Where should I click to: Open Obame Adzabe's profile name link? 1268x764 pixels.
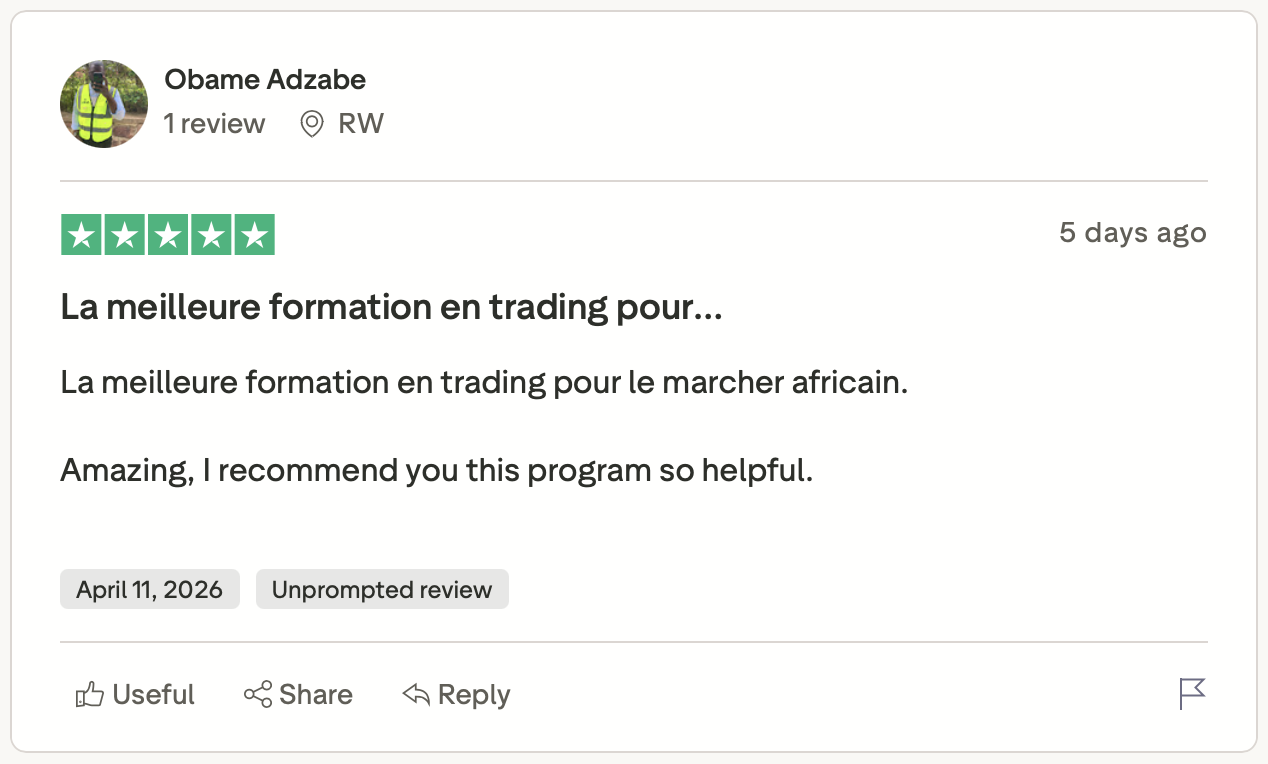click(x=265, y=79)
